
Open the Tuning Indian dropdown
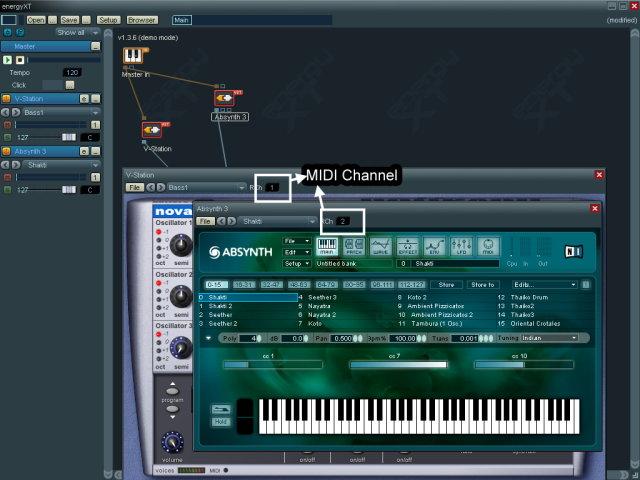(x=549, y=338)
